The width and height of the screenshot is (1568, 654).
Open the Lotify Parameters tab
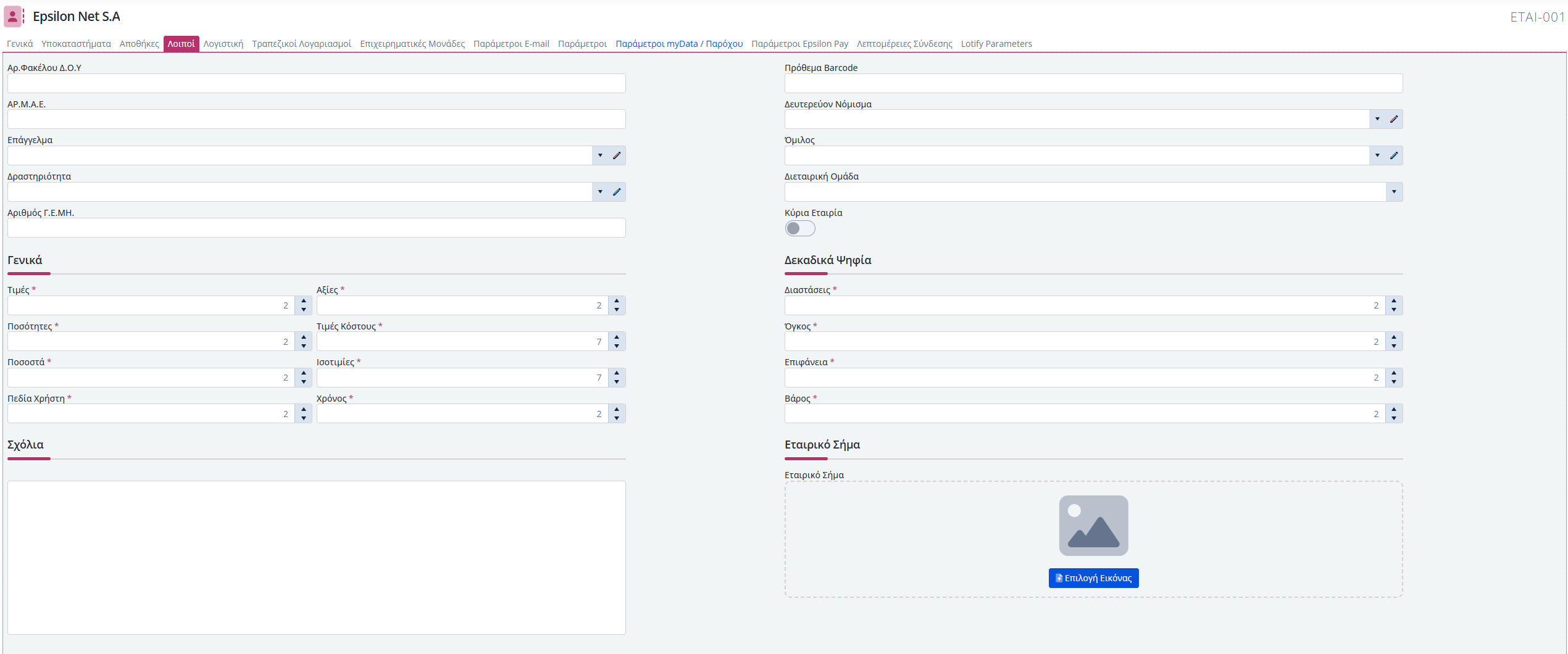pyautogui.click(x=996, y=44)
